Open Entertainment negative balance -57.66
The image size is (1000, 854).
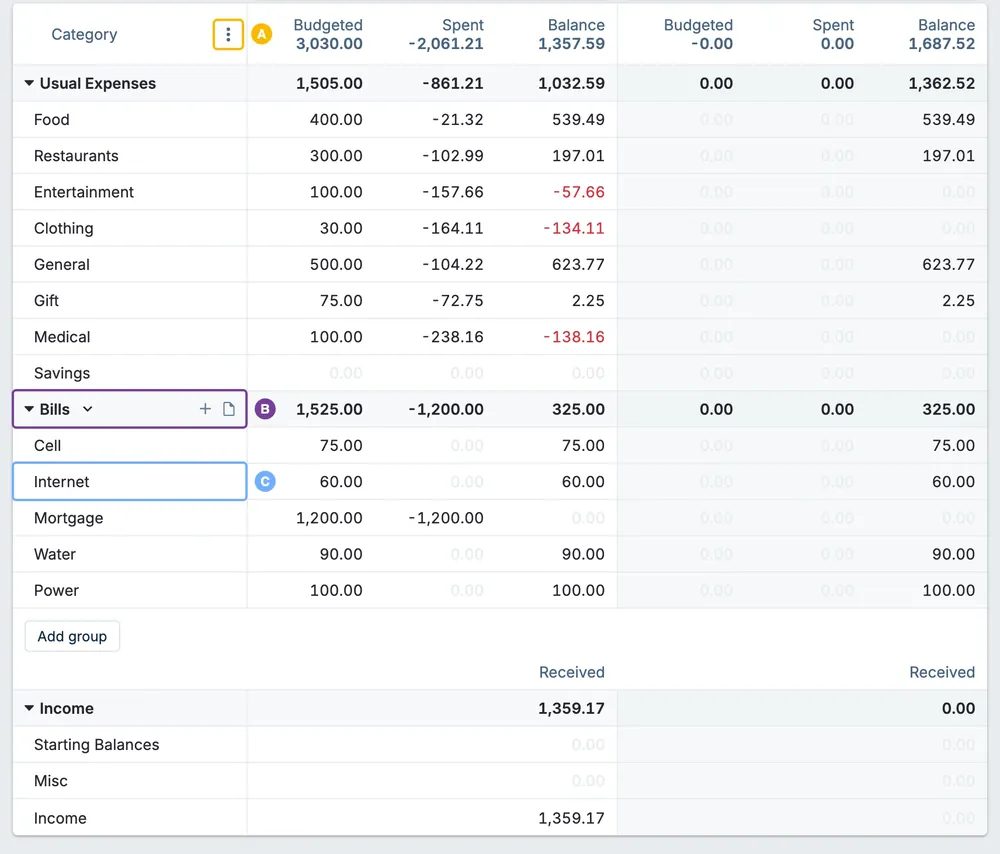pyautogui.click(x=578, y=192)
